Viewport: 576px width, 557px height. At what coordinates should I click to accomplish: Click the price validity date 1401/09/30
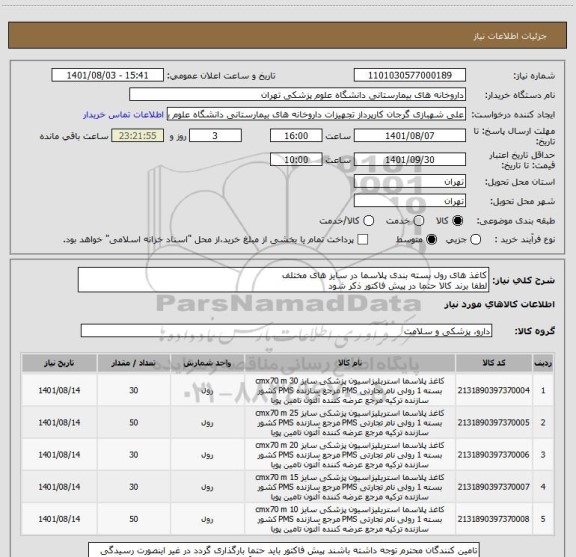click(x=410, y=159)
